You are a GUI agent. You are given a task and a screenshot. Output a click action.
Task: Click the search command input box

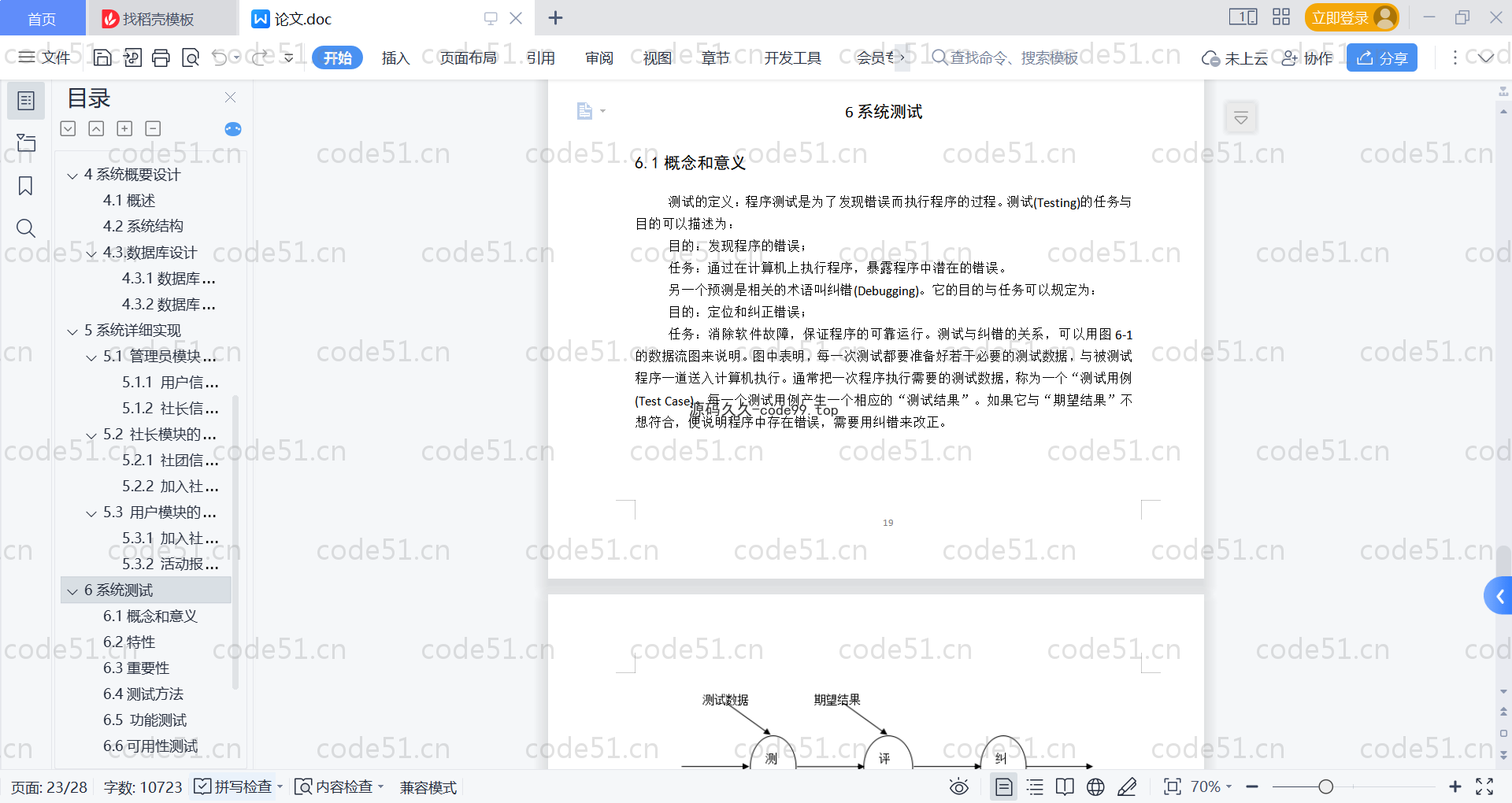click(x=1006, y=57)
